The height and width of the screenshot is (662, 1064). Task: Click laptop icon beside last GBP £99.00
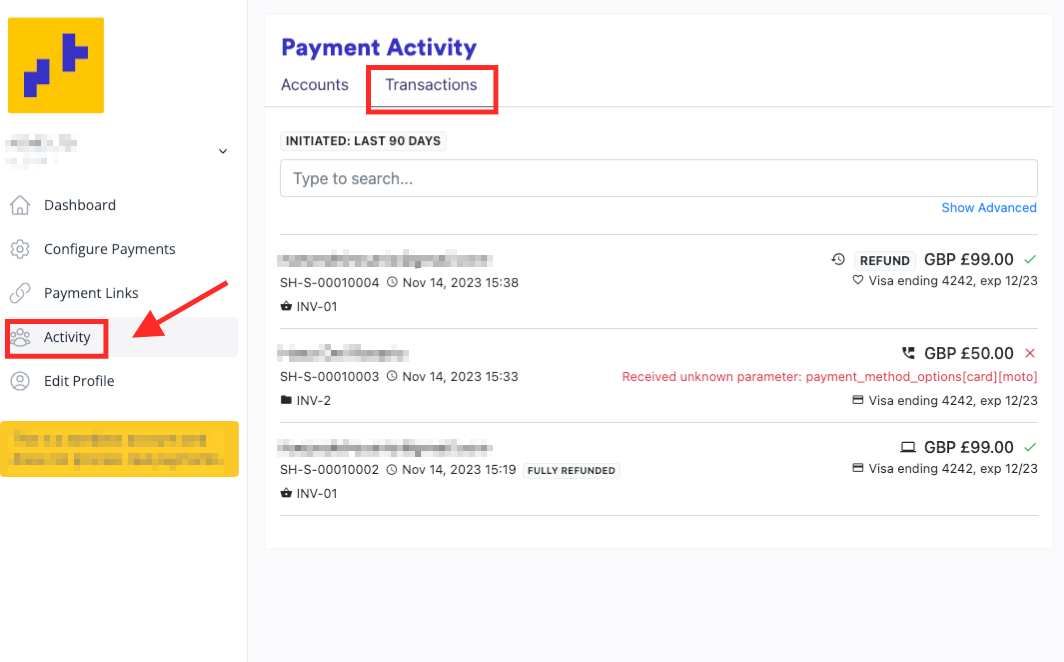908,447
